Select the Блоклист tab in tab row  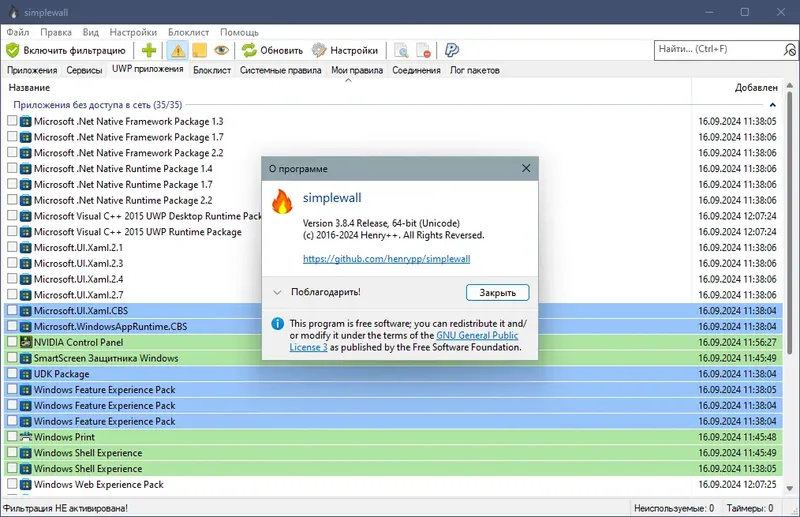click(212, 70)
